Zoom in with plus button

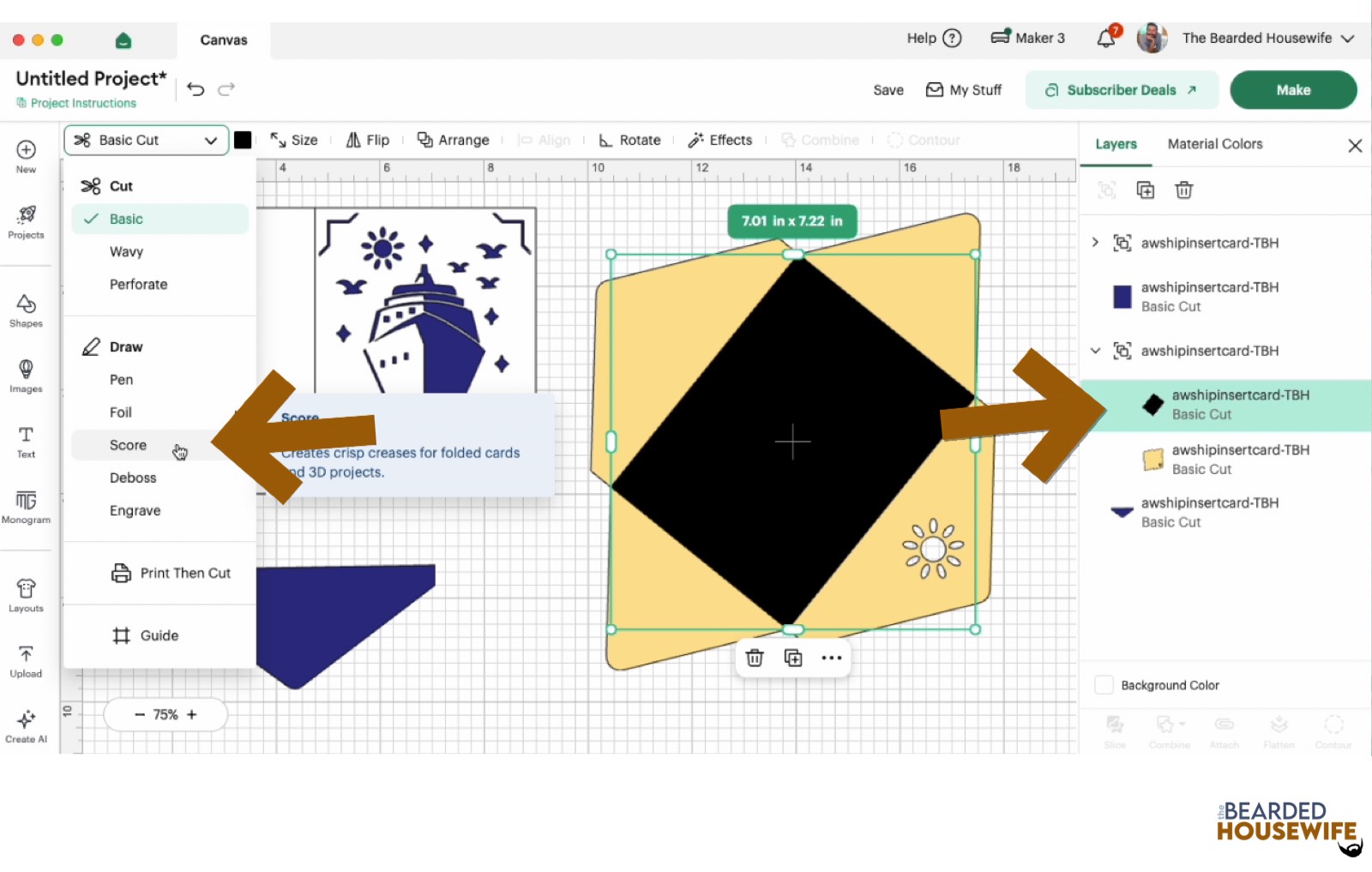(192, 714)
